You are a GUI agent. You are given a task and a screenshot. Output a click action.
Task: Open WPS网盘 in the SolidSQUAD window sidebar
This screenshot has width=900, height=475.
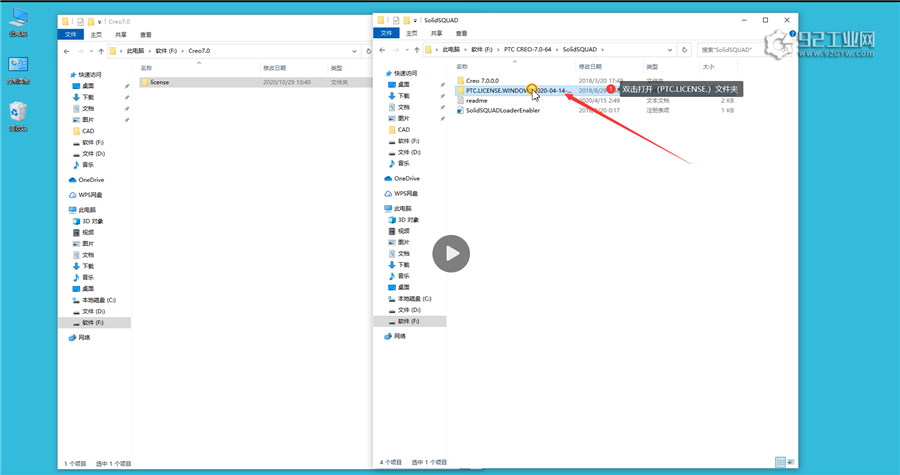402,193
